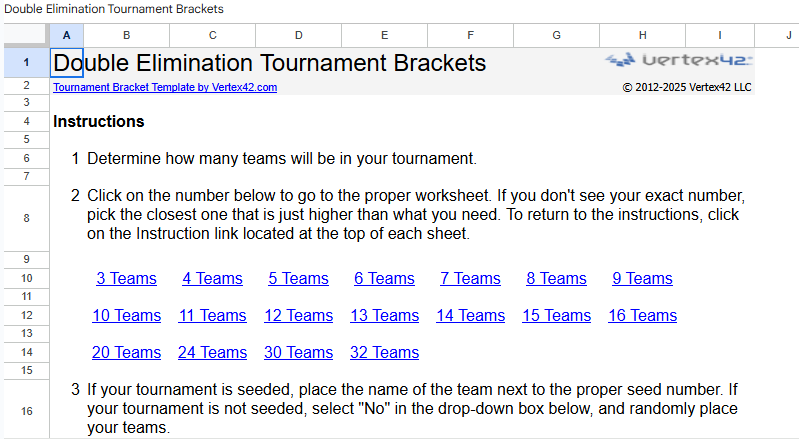Select row 8 header
Image resolution: width=799 pixels, height=439 pixels.
click(x=25, y=217)
